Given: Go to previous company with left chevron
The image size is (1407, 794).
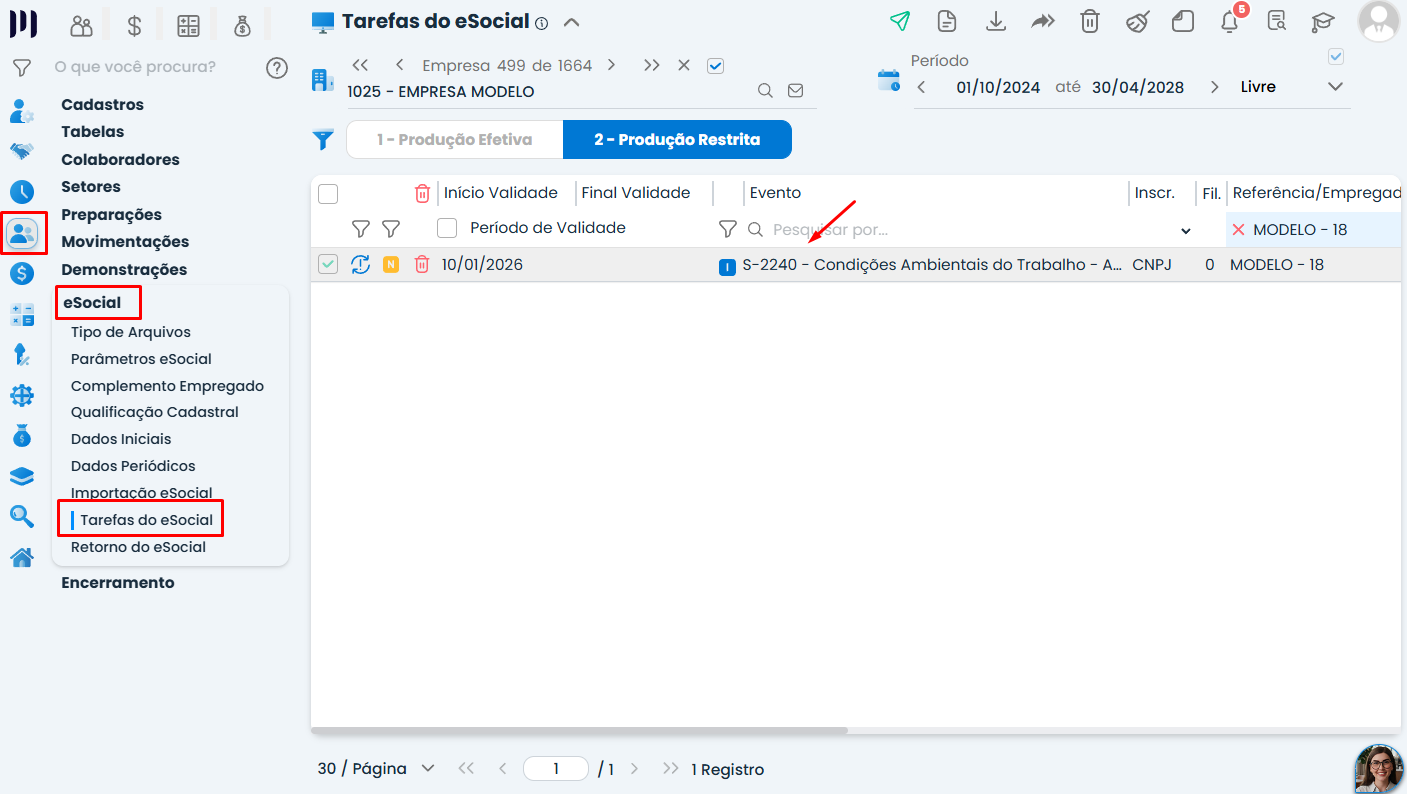Looking at the screenshot, I should coord(399,65).
